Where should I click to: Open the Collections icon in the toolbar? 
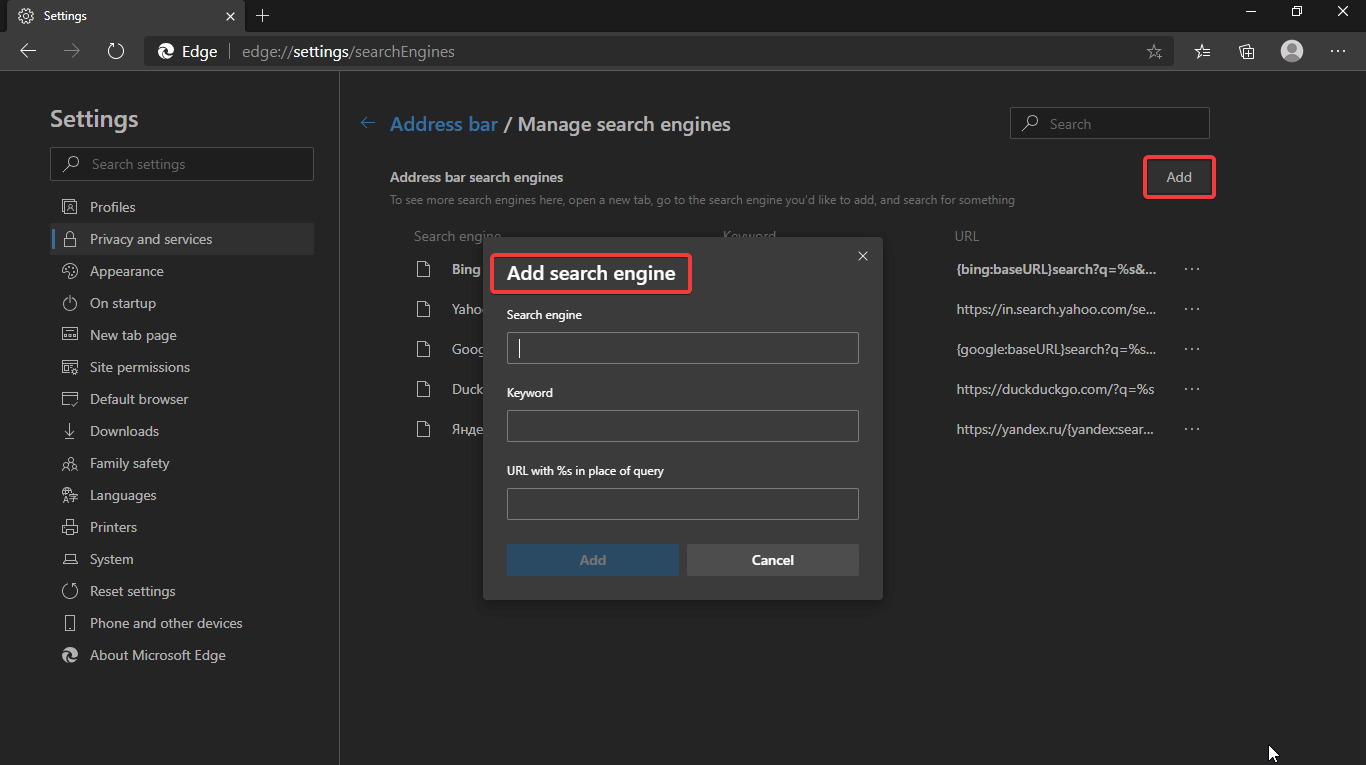1246,51
